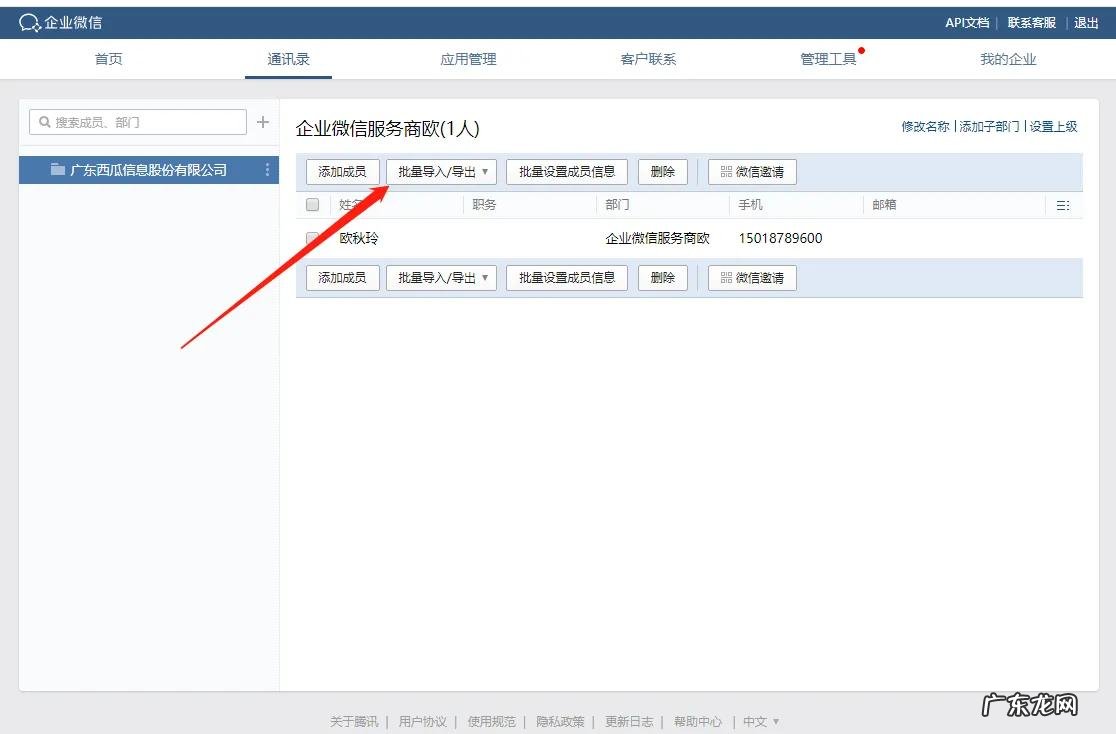1116x734 pixels.
Task: Expand the top 批量导入/导出 dropdown
Action: pyautogui.click(x=441, y=171)
